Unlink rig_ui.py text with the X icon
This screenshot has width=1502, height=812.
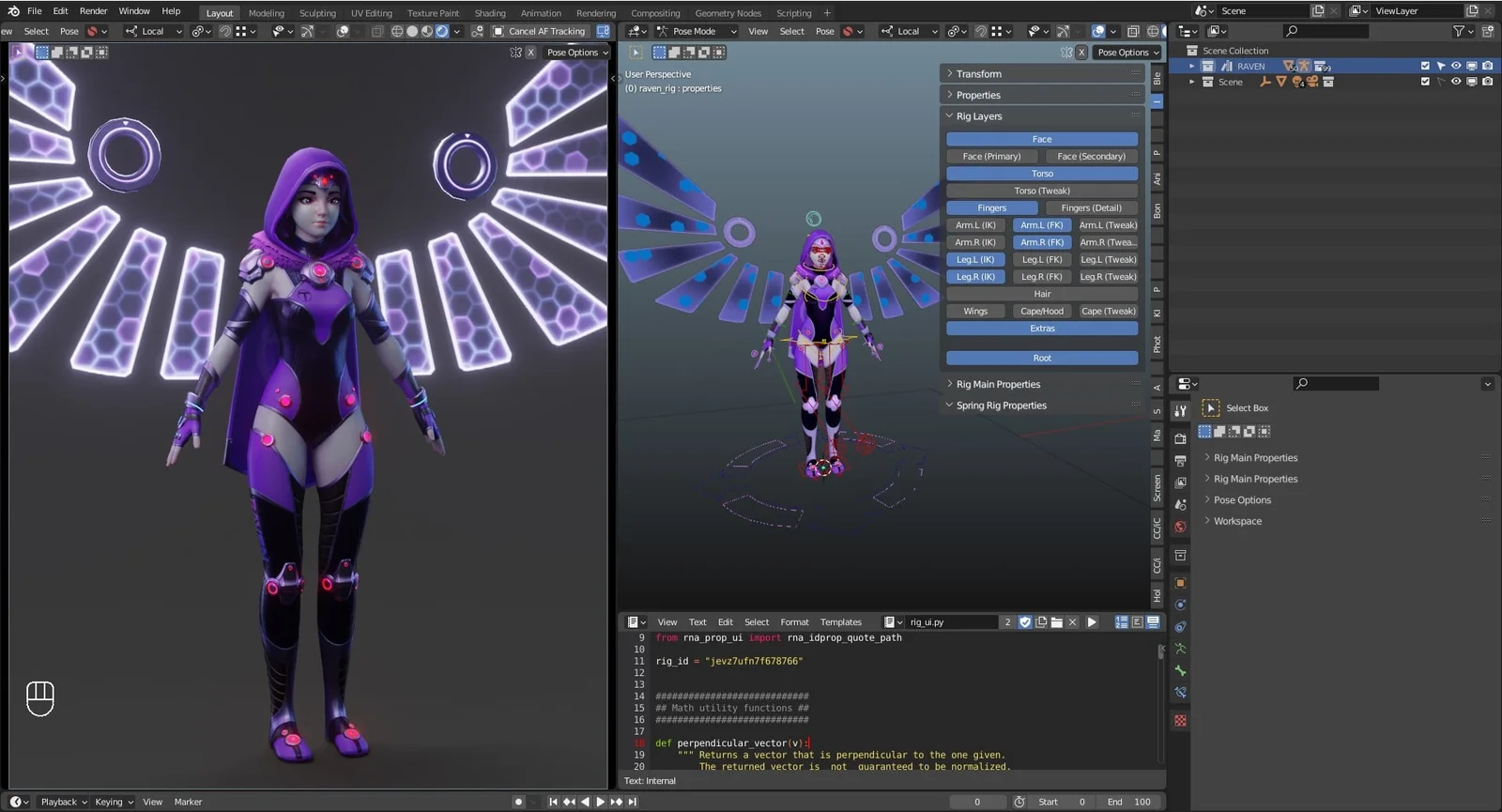click(1072, 622)
